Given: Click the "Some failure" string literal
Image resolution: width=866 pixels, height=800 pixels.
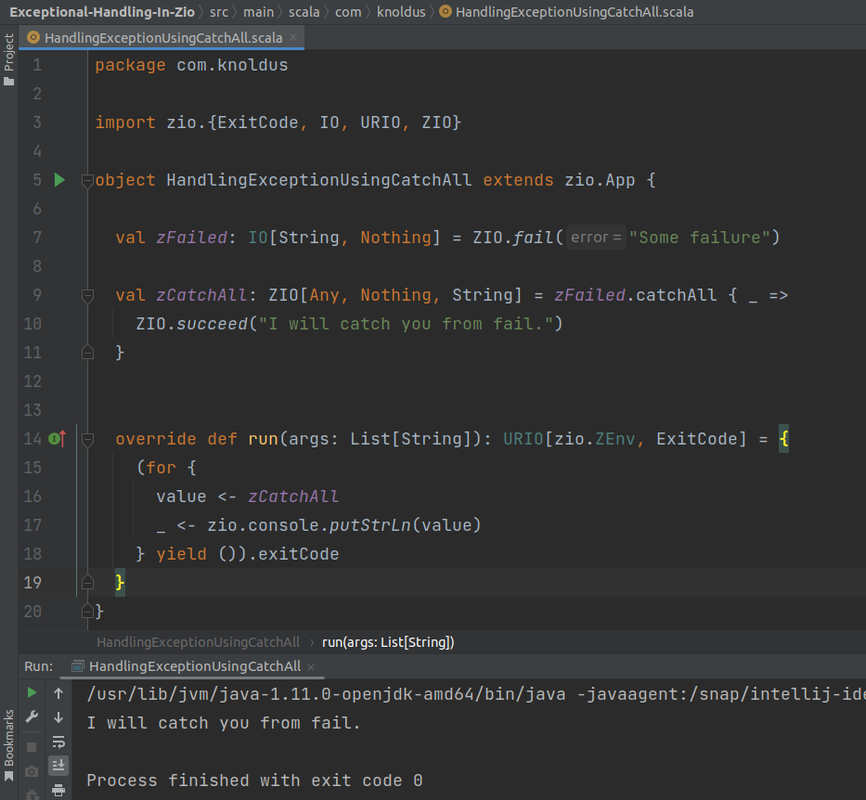Looking at the screenshot, I should pos(700,238).
